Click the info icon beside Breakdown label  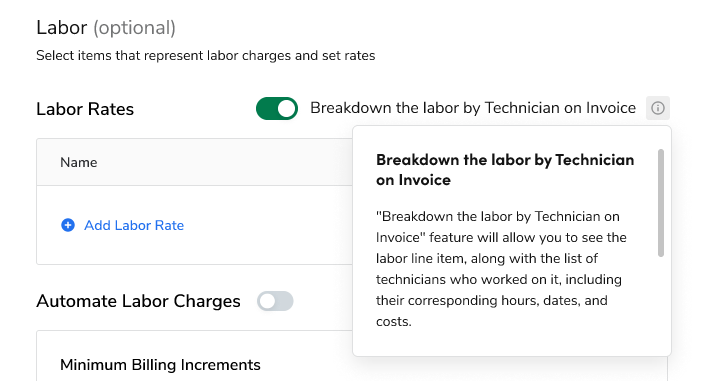[x=657, y=108]
